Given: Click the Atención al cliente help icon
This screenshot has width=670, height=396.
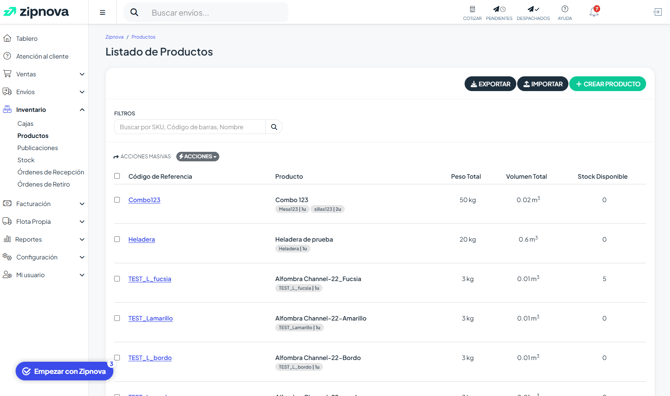Looking at the screenshot, I should 7,56.
